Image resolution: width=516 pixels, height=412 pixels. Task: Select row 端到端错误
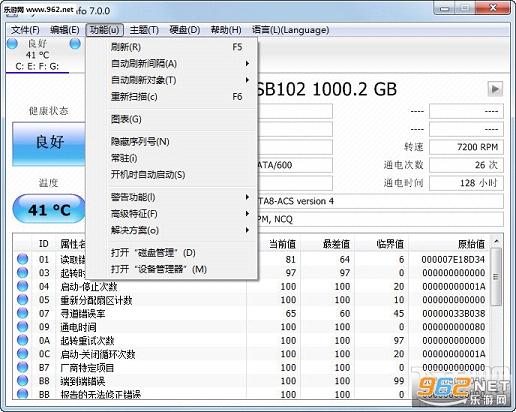(x=253, y=381)
